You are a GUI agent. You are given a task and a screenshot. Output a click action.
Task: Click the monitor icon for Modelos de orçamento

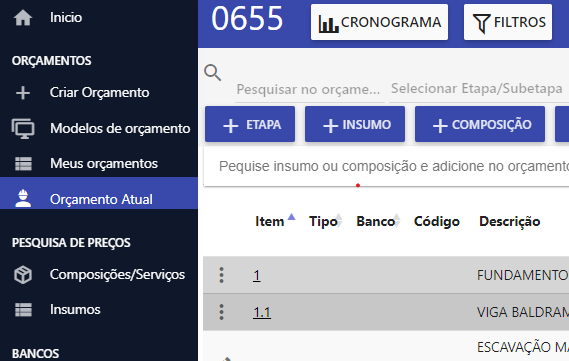[23, 128]
